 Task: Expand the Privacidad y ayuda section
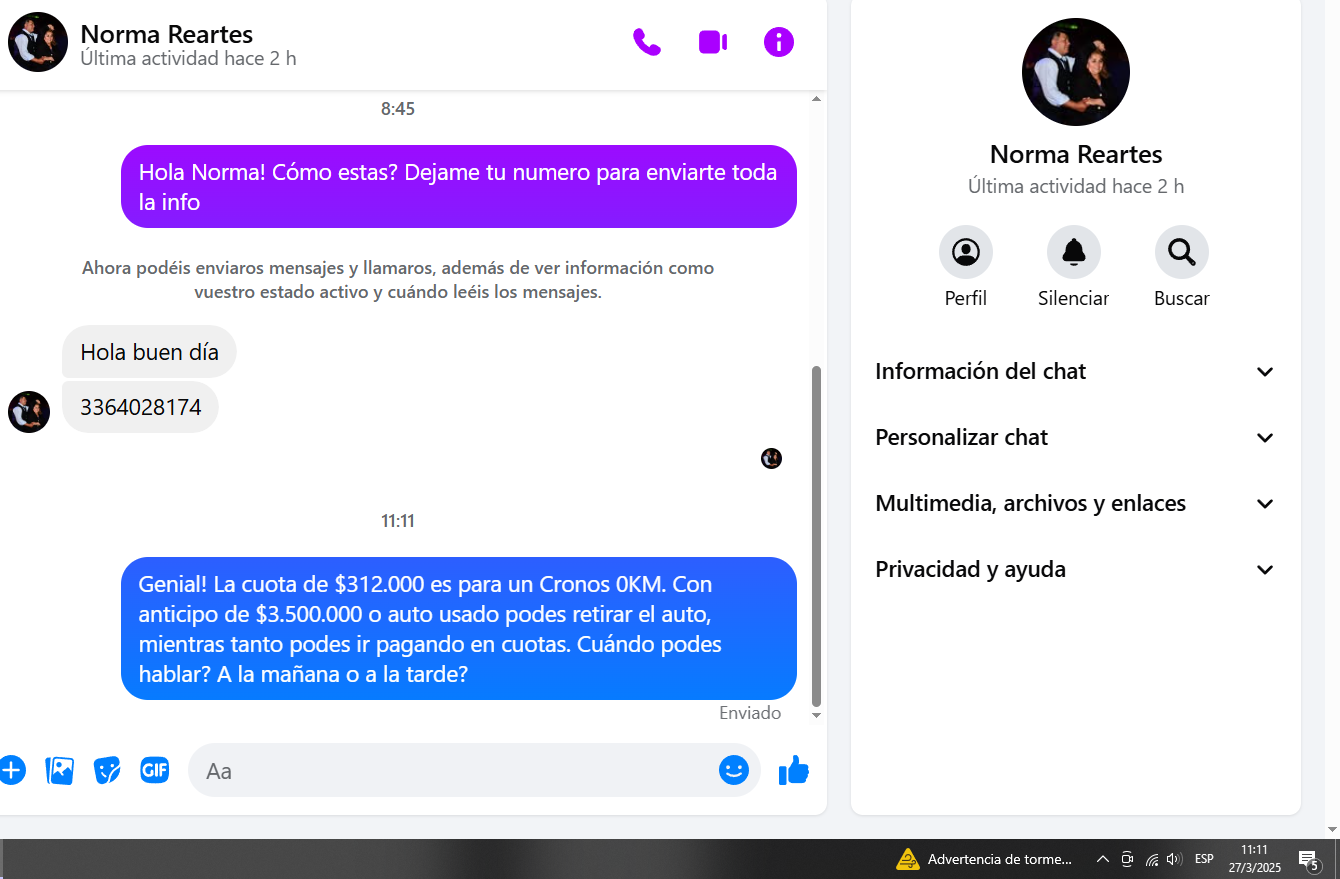pos(1076,569)
